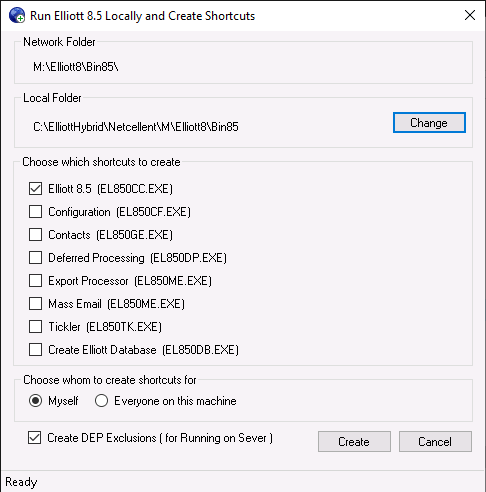
Task: Check the Contacts EL850GE.EXE option
Action: (x=35, y=235)
